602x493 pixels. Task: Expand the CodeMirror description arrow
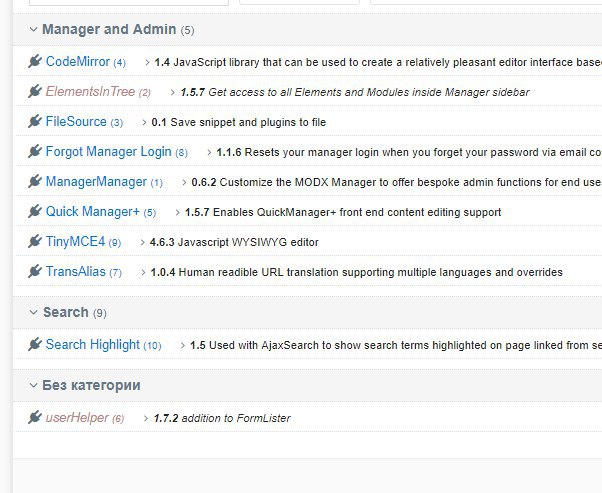coord(147,63)
